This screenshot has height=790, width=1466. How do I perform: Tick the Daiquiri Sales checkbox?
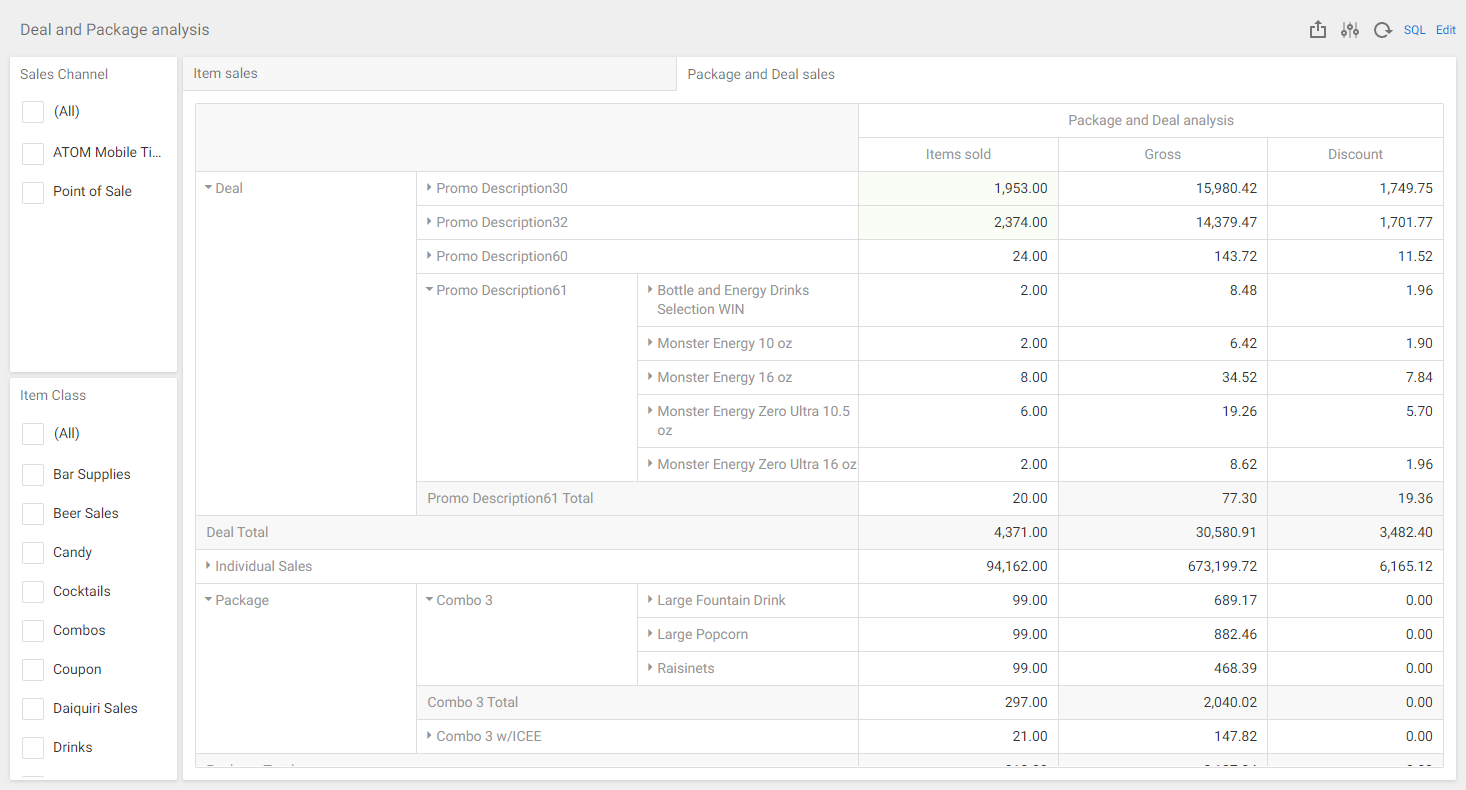click(x=32, y=708)
